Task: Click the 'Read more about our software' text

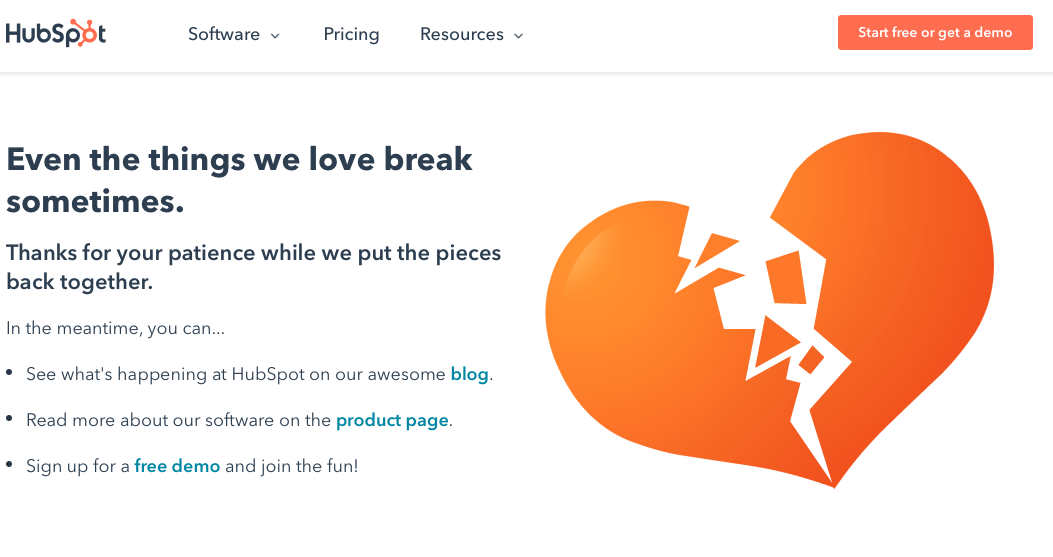Action: click(178, 420)
